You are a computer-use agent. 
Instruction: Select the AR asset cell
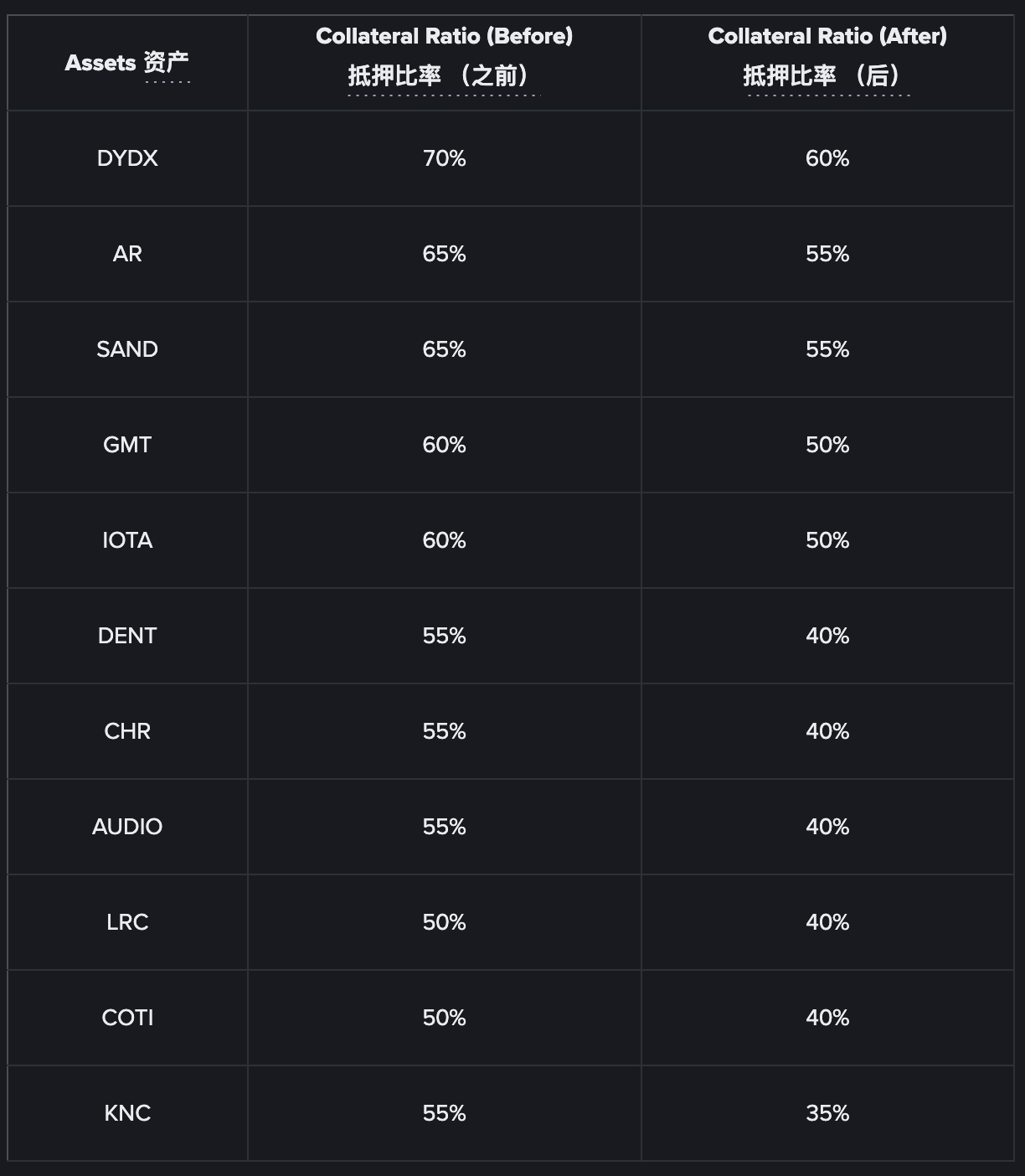click(127, 254)
